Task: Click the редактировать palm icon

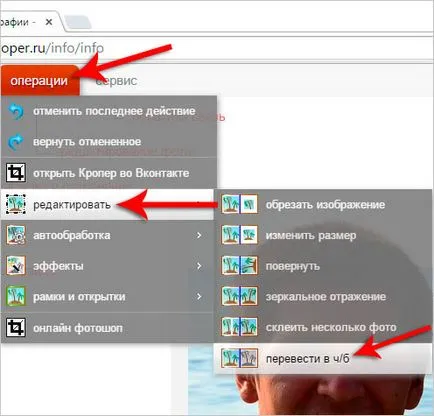Action: click(x=16, y=204)
